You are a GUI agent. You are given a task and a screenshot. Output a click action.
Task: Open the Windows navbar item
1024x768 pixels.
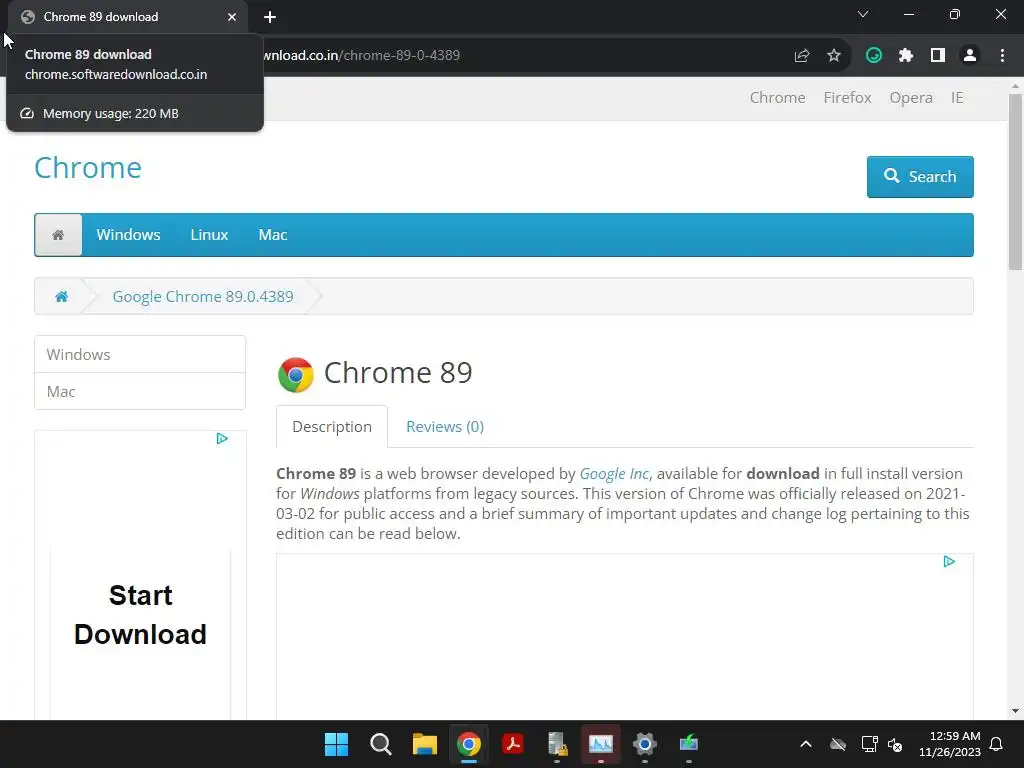(128, 234)
